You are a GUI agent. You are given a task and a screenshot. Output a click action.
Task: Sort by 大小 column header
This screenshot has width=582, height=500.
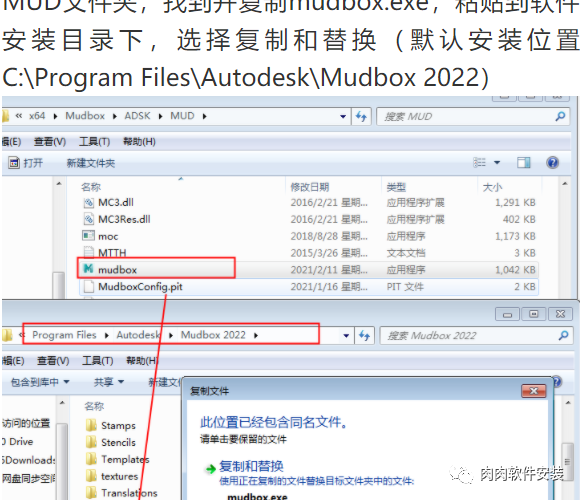point(492,187)
